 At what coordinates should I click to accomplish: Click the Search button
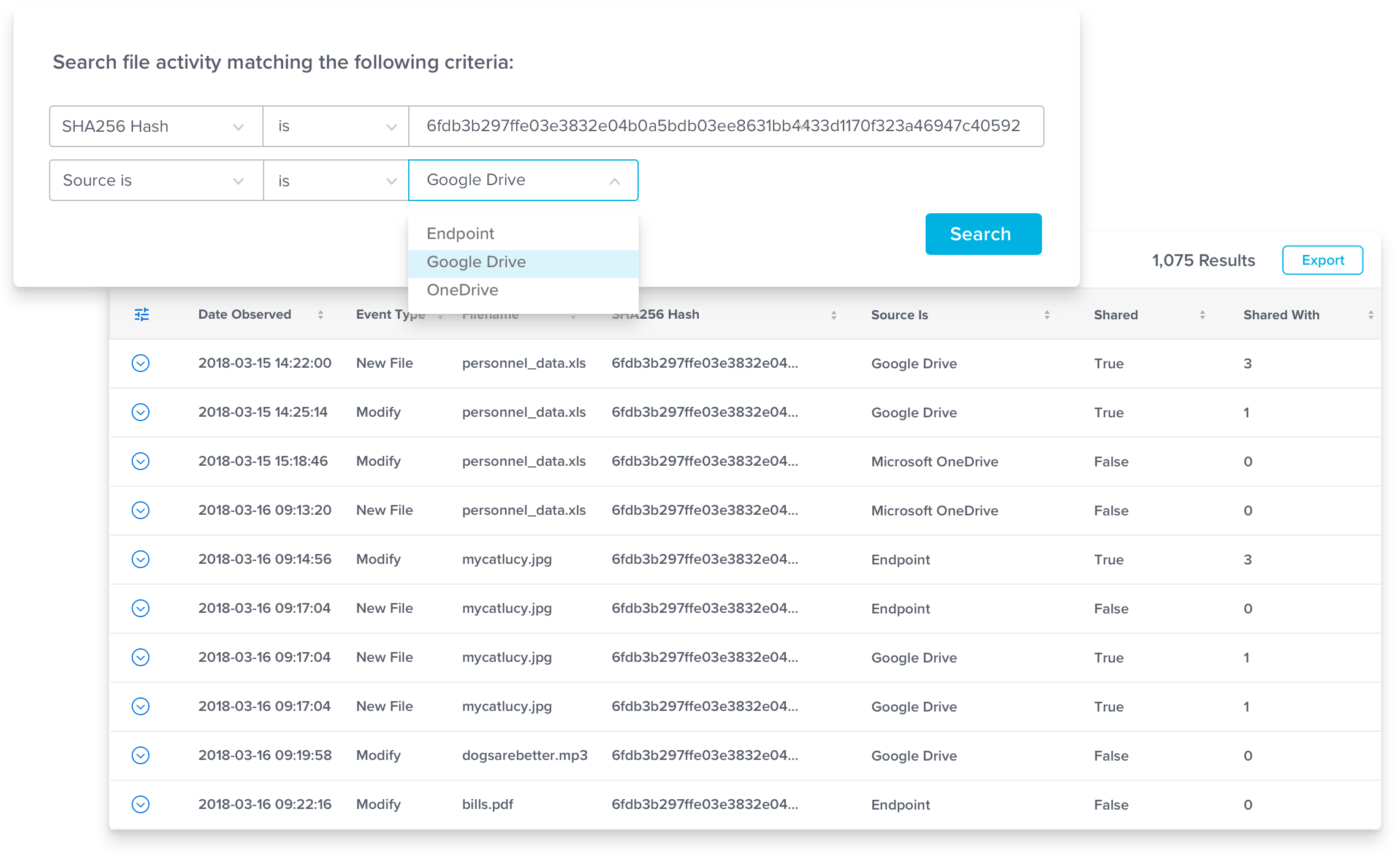[x=983, y=234]
